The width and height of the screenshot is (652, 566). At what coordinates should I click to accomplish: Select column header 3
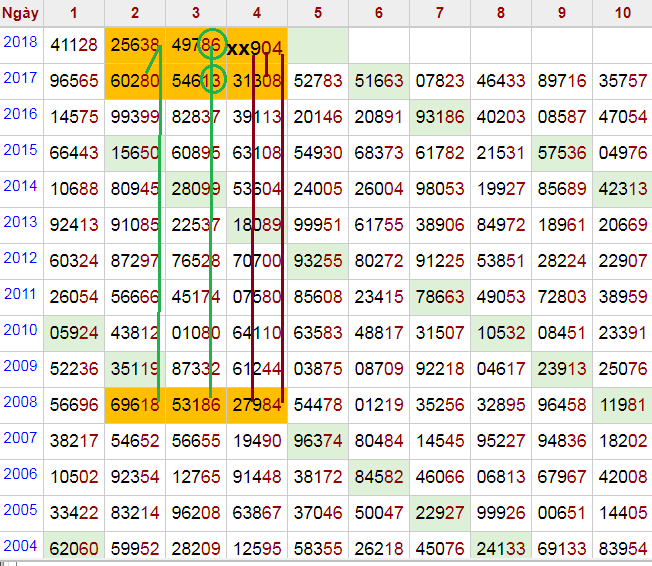195,12
